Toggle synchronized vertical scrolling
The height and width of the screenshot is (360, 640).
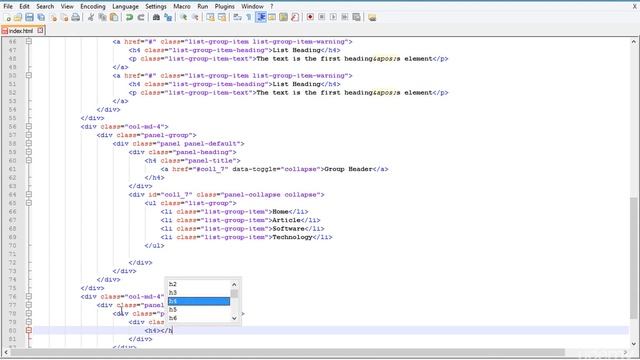pyautogui.click(x=210, y=18)
